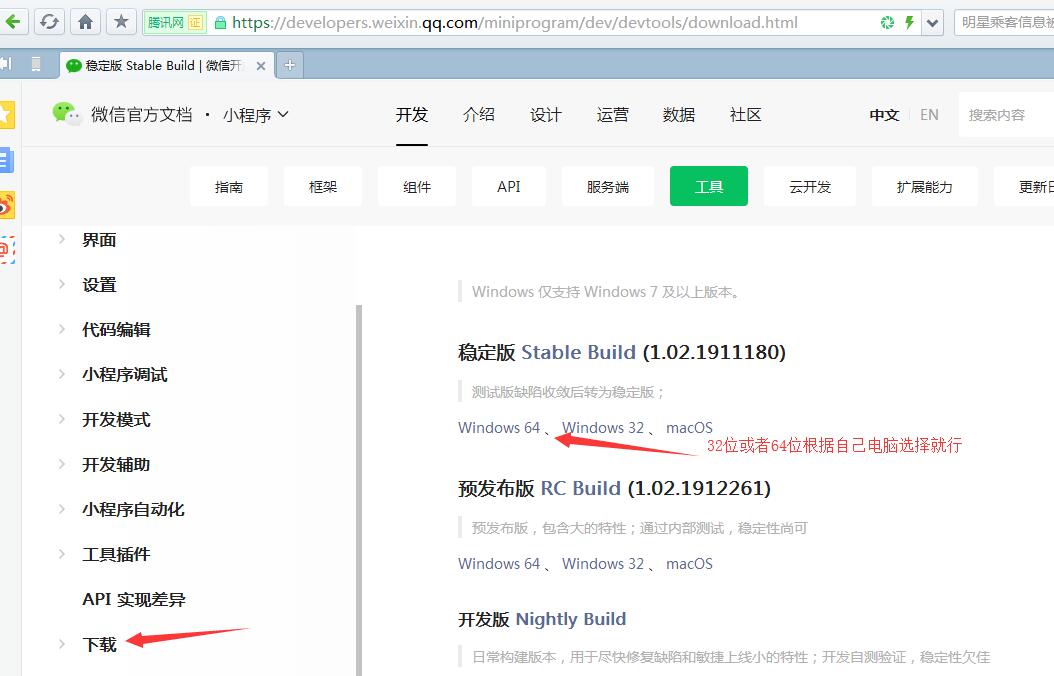Focus the 搜索内容 docs search field
This screenshot has width=1054, height=676.
tap(1006, 115)
